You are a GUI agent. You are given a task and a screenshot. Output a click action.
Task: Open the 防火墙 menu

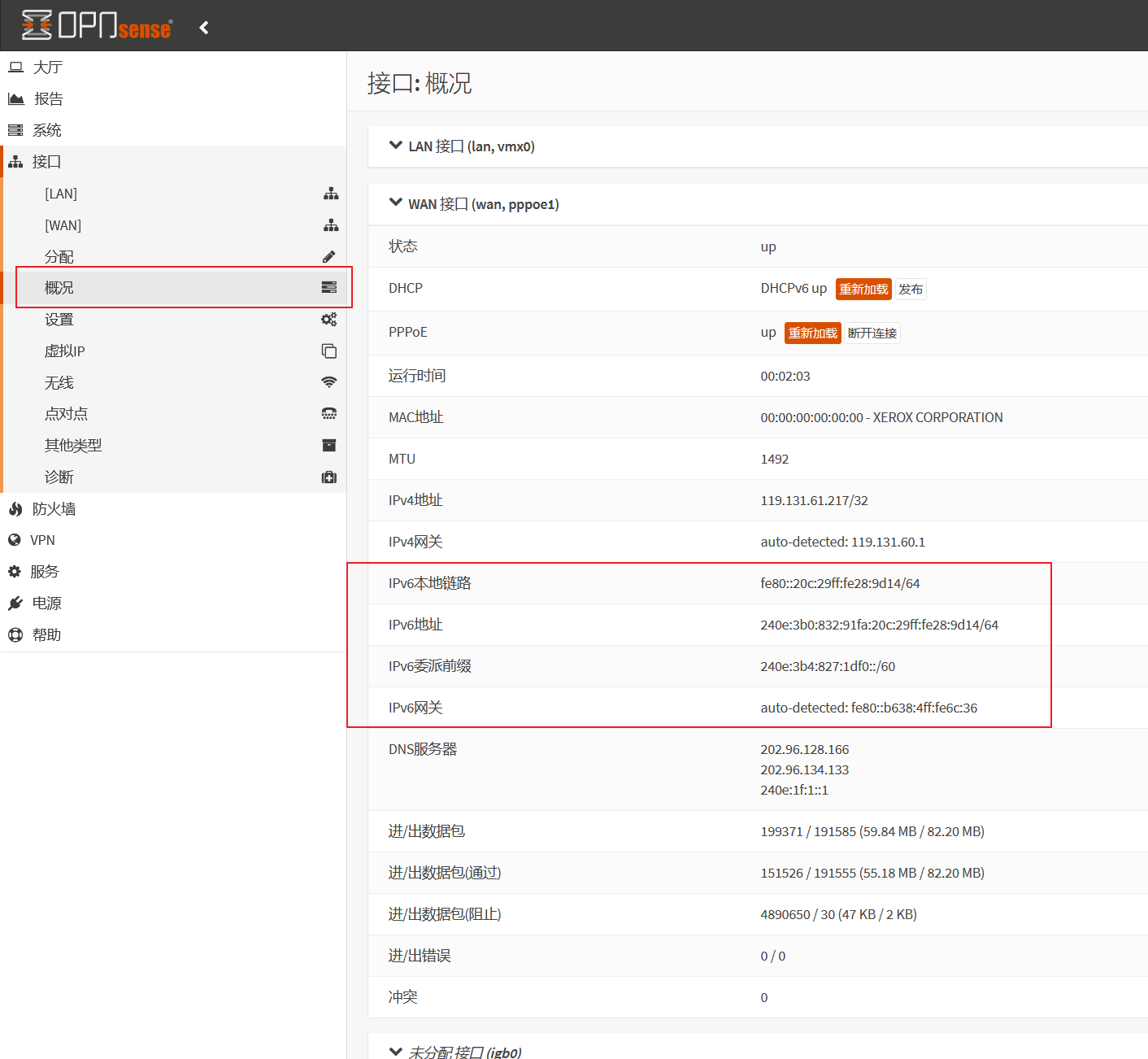coord(173,509)
